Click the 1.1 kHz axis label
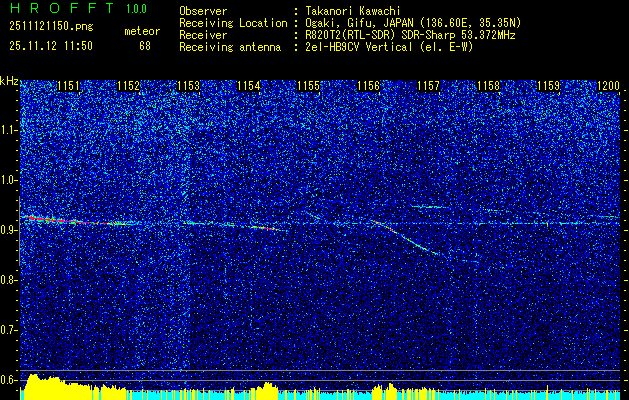629x400 pixels. pos(9,130)
